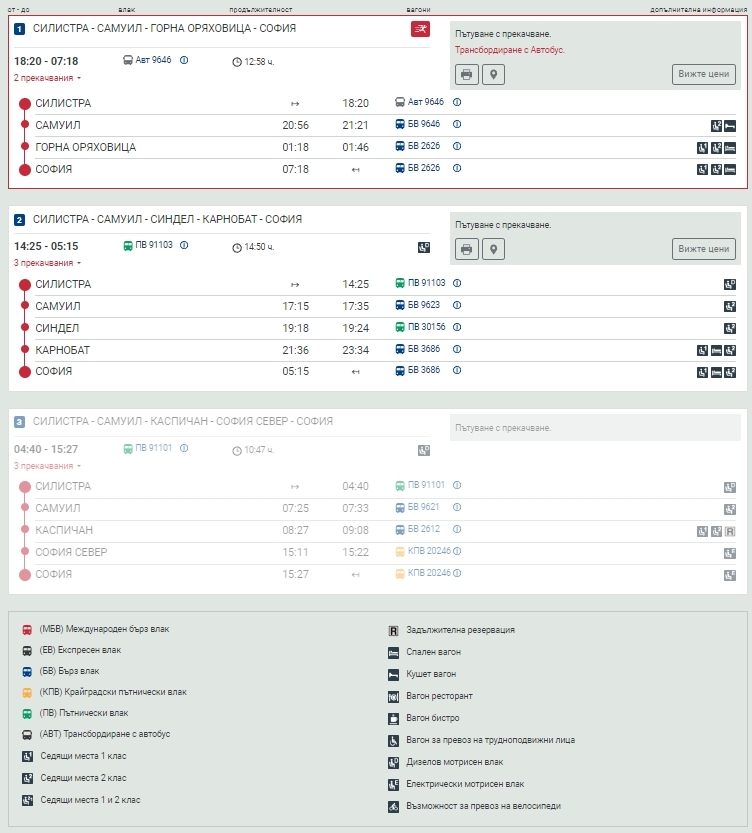
Task: Click info icon next to ПВ 30156
Action: [457, 328]
